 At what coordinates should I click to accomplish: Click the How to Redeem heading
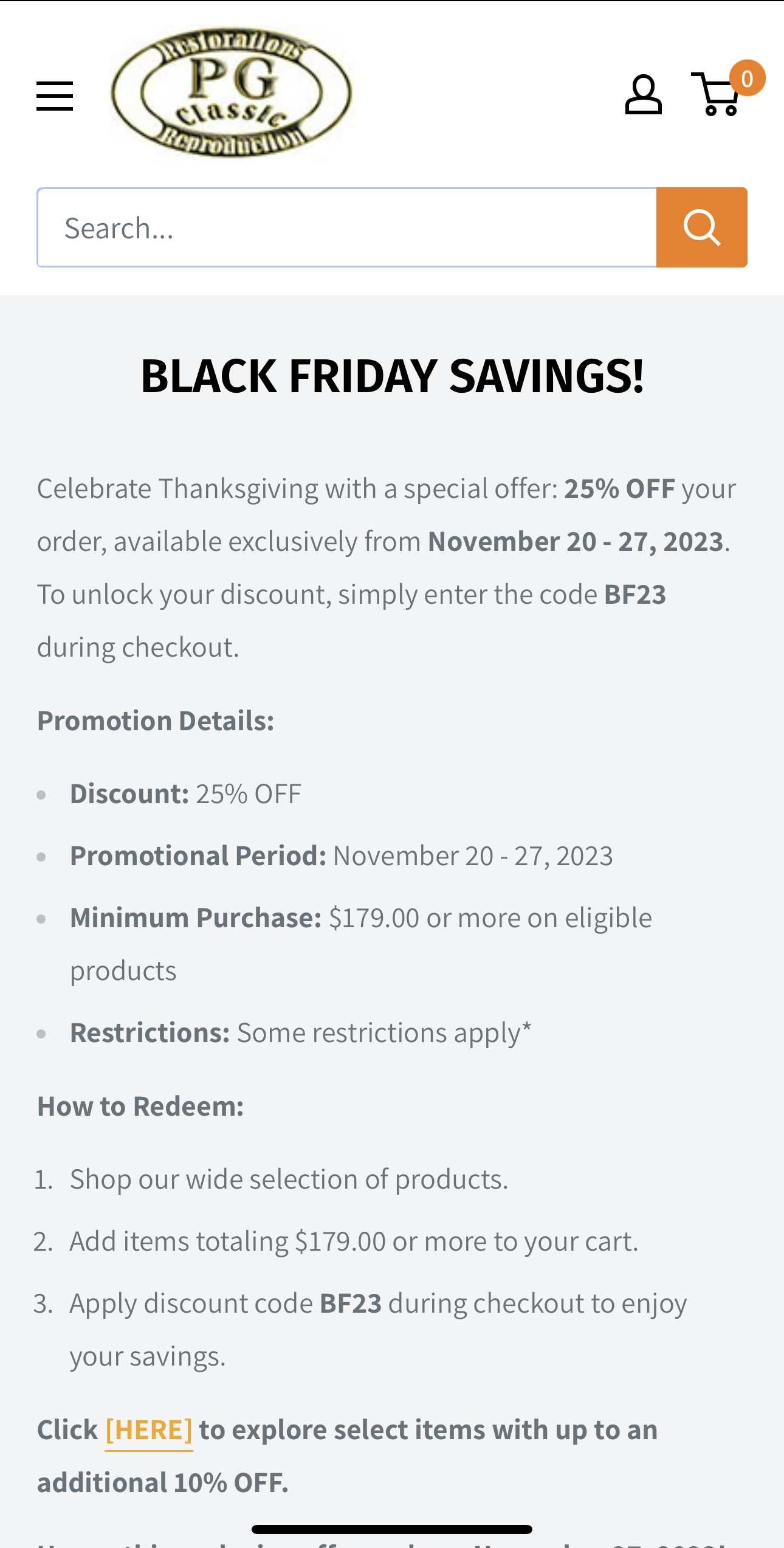coord(140,1107)
